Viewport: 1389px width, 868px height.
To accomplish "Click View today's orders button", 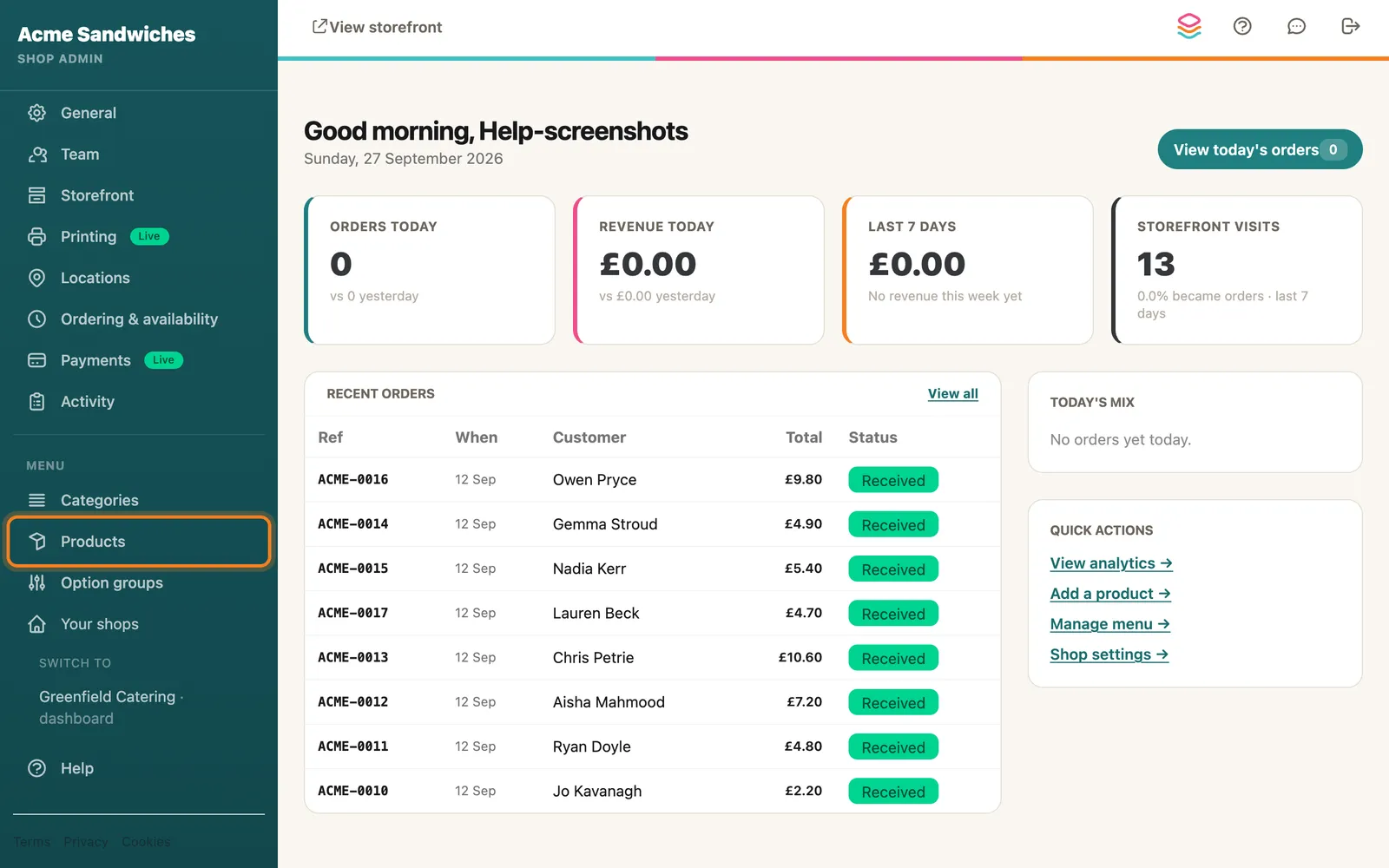I will point(1260,149).
